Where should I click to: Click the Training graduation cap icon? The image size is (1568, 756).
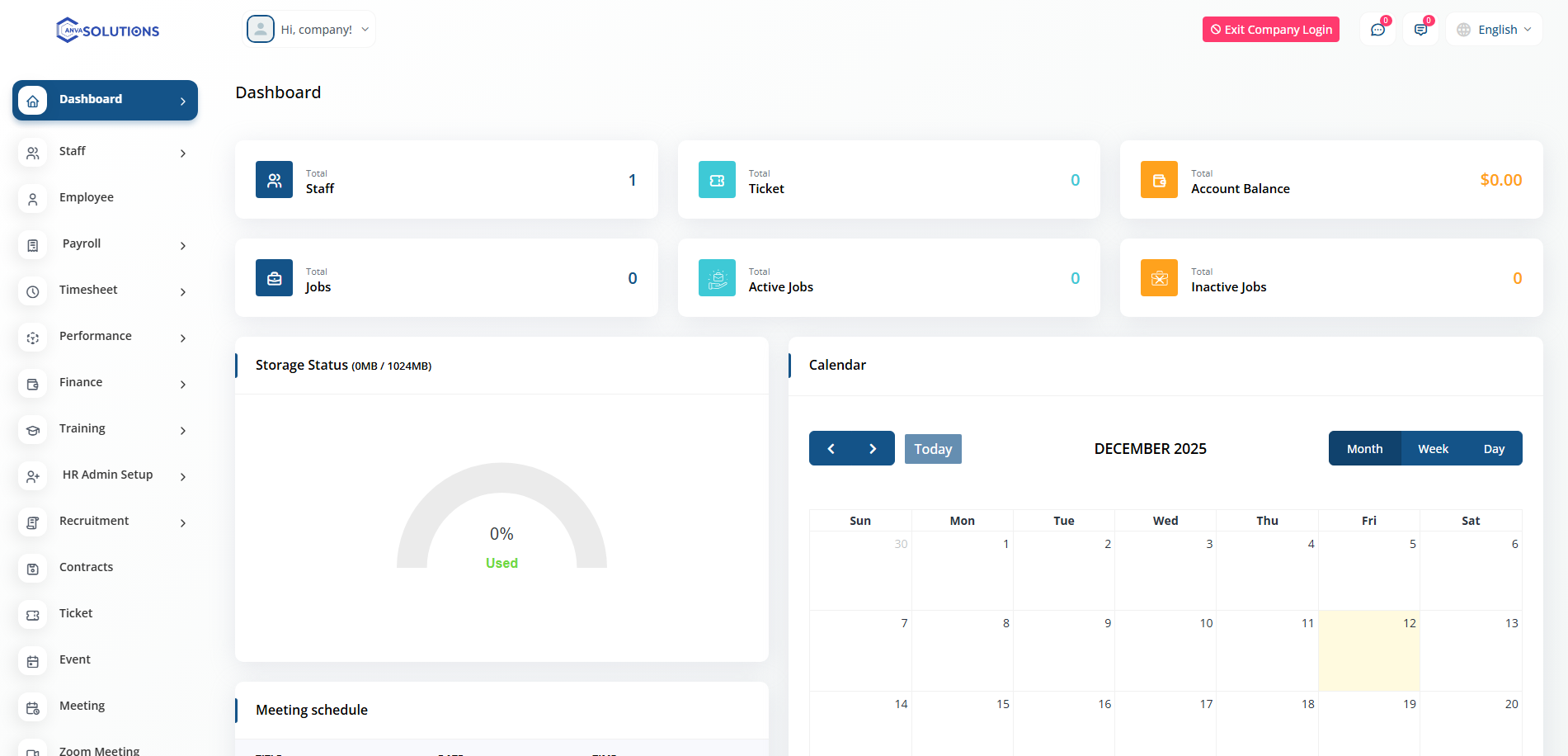[33, 430]
